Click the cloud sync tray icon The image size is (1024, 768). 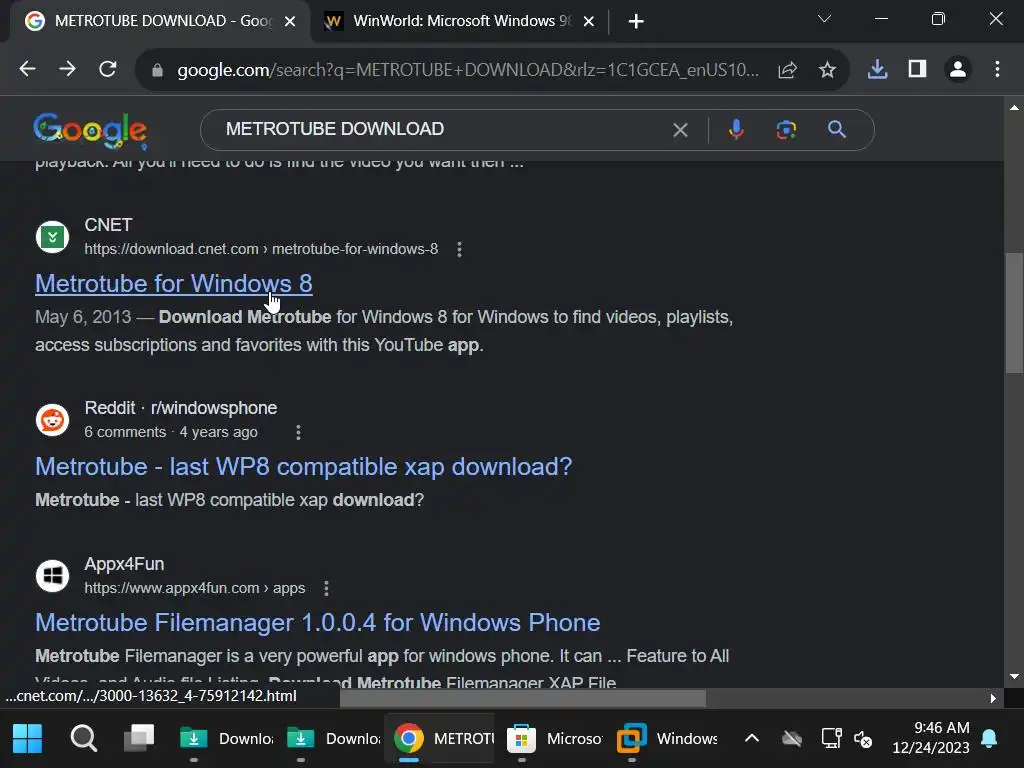[x=792, y=739]
